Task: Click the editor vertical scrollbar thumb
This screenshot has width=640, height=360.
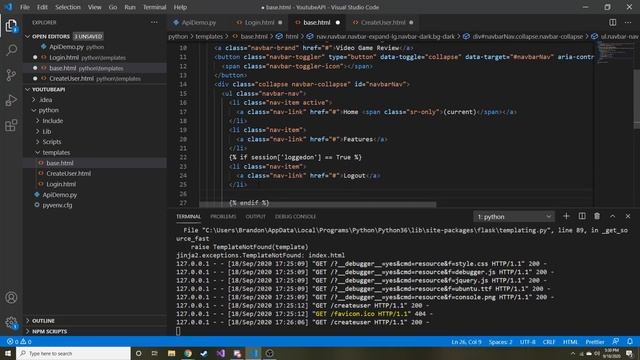Action: tap(636, 99)
